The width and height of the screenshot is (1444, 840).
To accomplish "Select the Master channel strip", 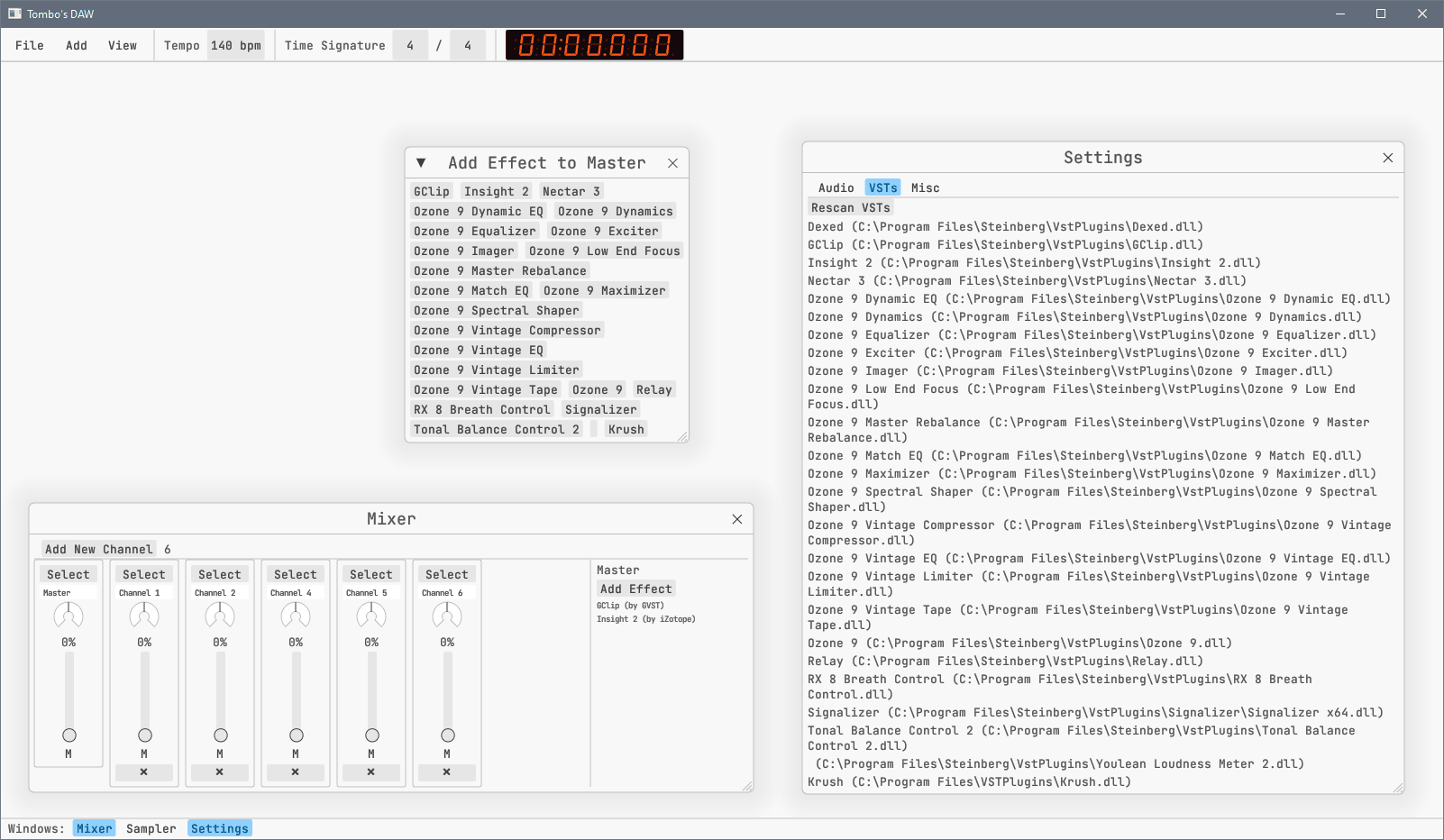I will pyautogui.click(x=69, y=575).
